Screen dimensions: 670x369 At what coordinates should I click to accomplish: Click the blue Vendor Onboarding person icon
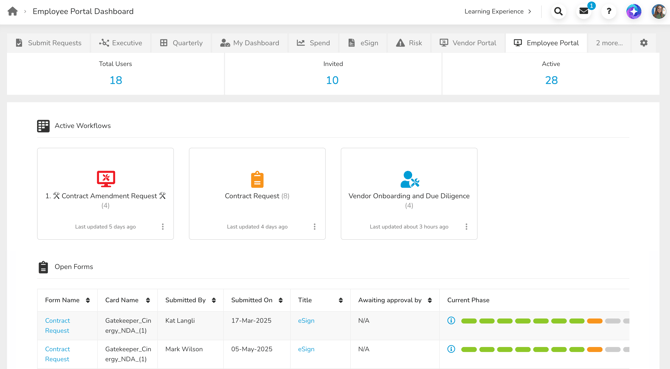[x=409, y=179]
